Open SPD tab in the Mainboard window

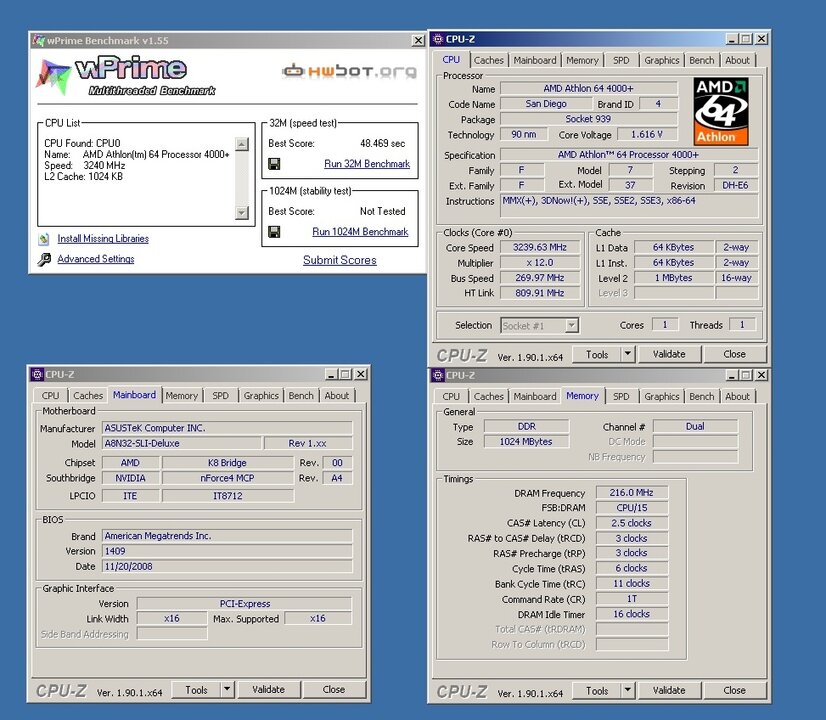pyautogui.click(x=220, y=396)
